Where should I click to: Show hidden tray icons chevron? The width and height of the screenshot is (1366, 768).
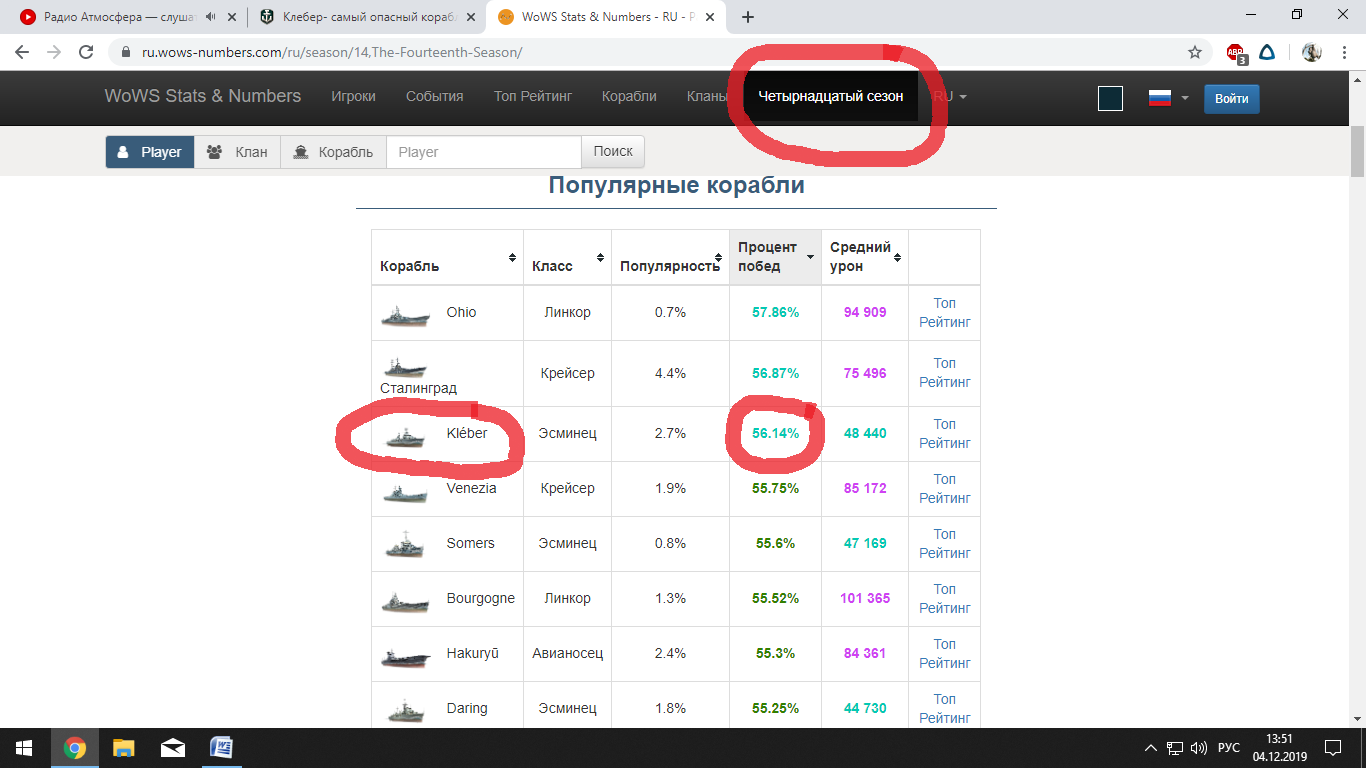(1151, 748)
